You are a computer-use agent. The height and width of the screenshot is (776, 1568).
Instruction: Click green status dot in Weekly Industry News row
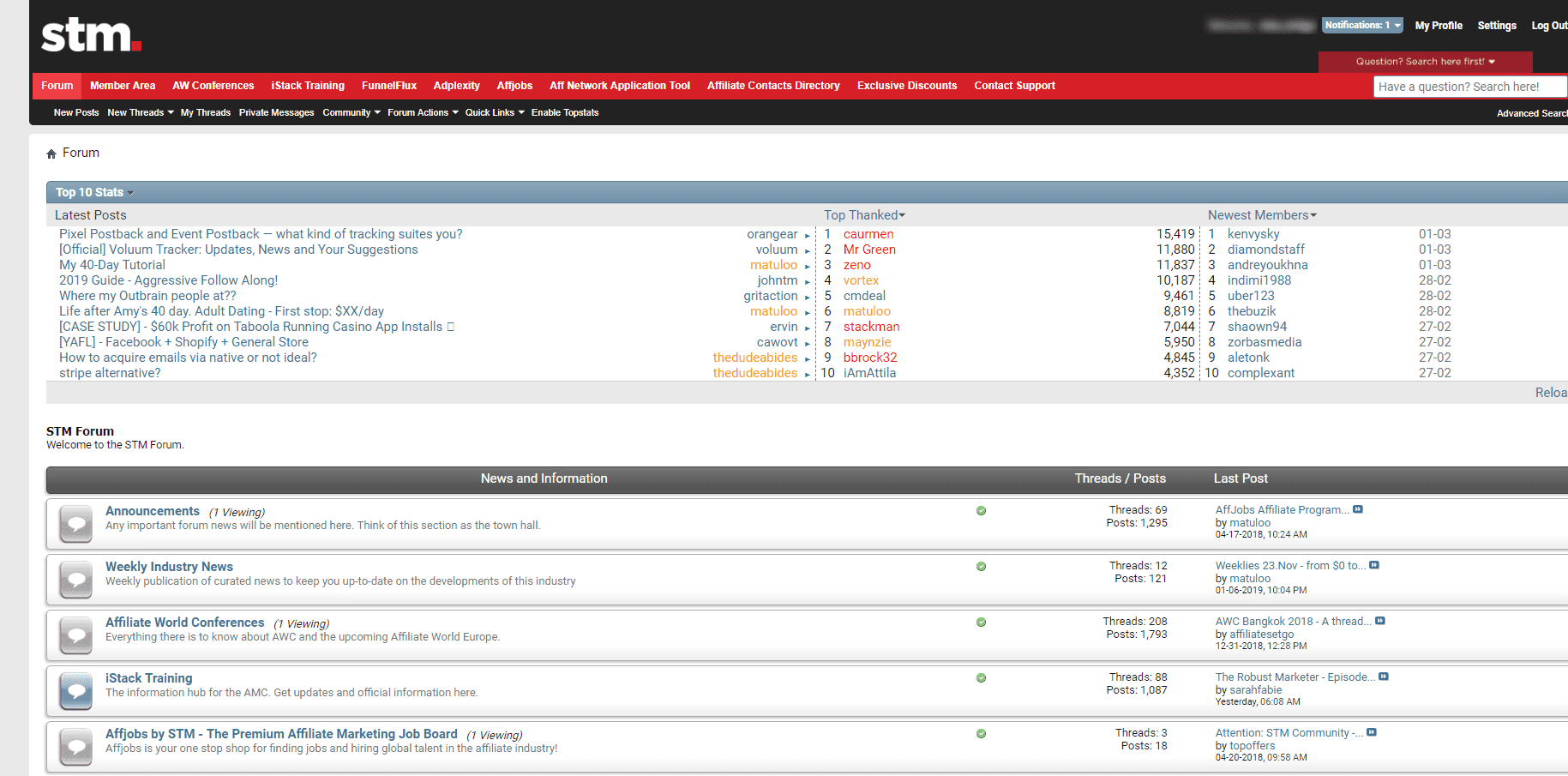[981, 567]
